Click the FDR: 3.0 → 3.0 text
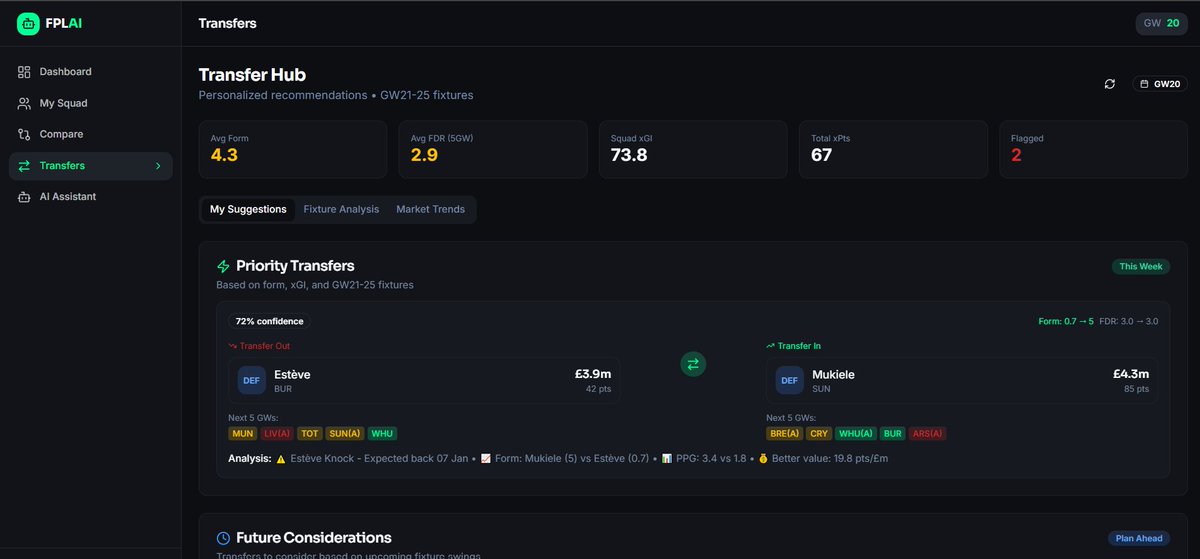1200x559 pixels. 1129,321
